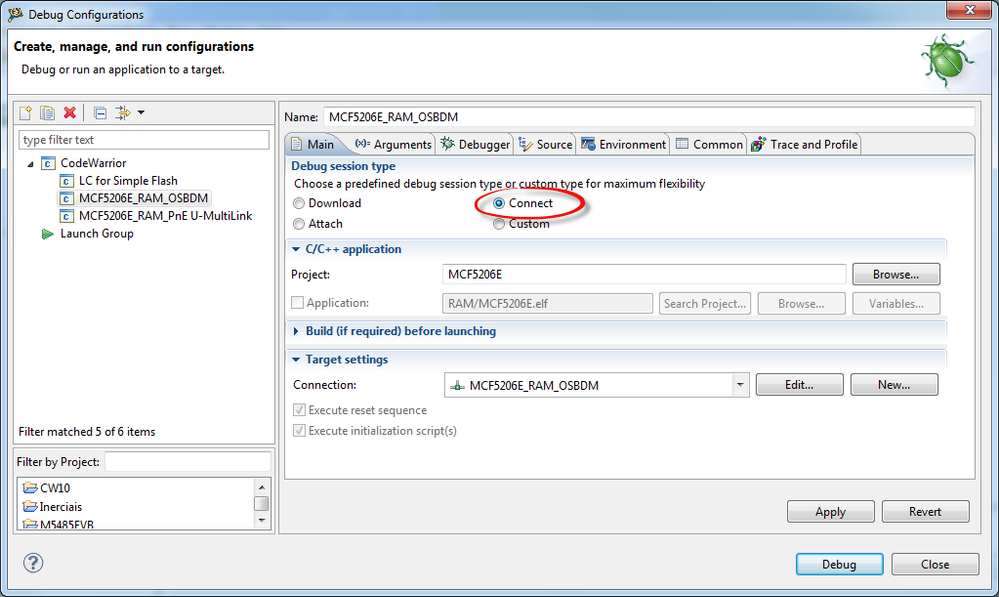This screenshot has width=999, height=597.
Task: Collapse the CodeWarrior tree node
Action: 30,164
